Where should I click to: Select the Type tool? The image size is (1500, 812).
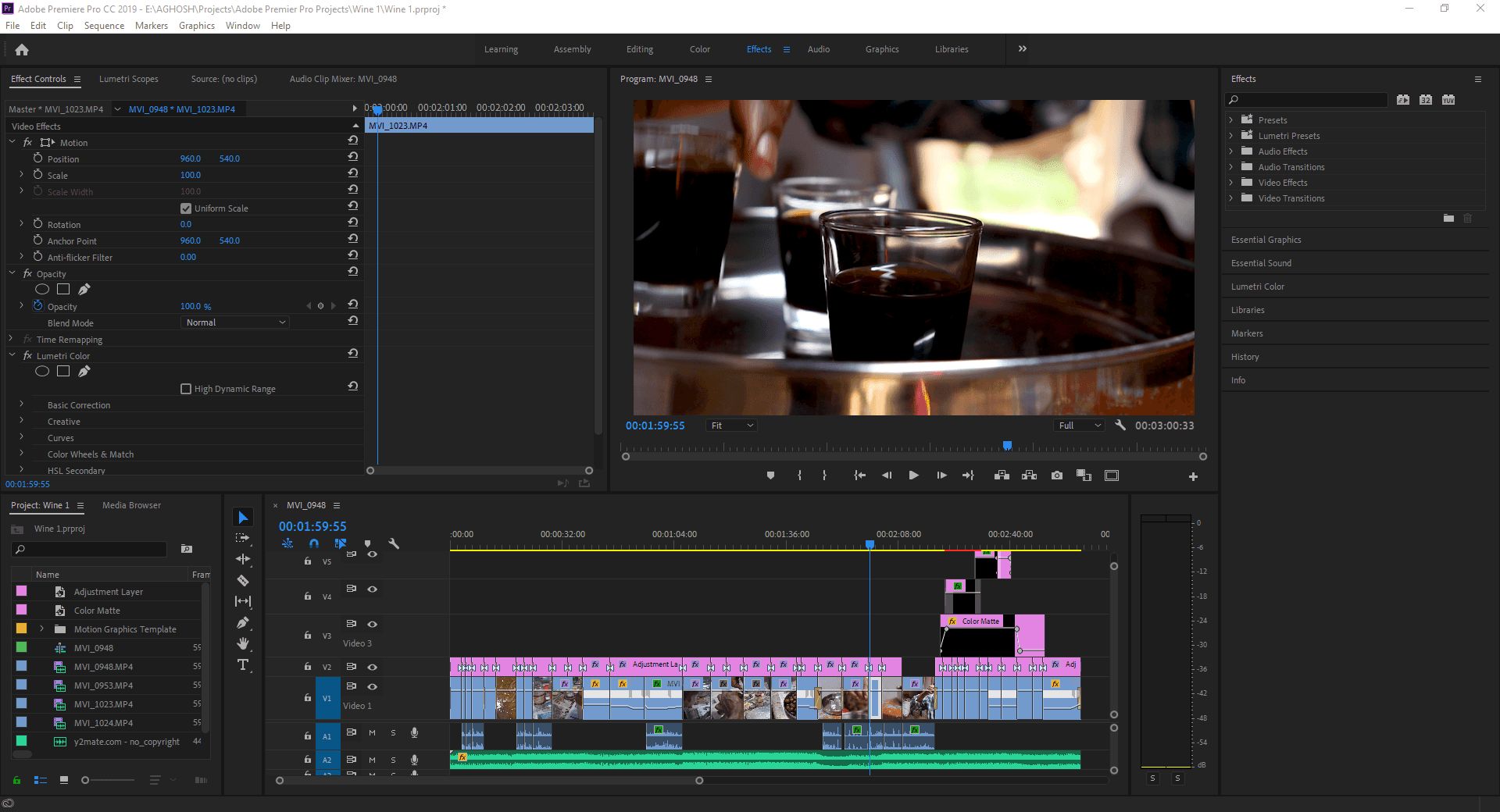[243, 664]
